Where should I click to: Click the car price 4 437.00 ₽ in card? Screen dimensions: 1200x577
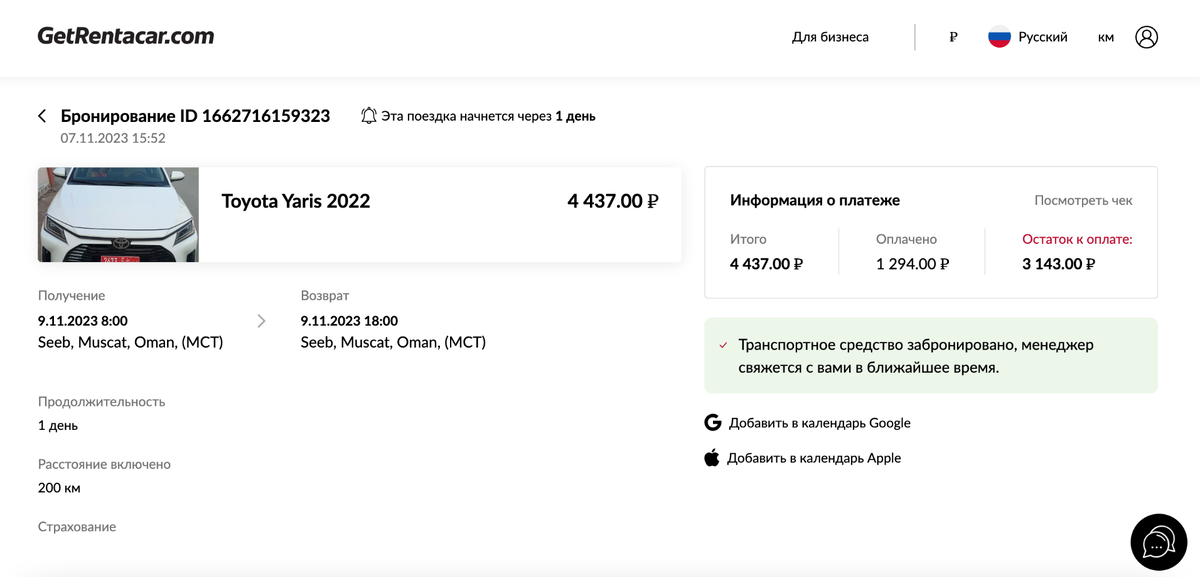pos(613,201)
